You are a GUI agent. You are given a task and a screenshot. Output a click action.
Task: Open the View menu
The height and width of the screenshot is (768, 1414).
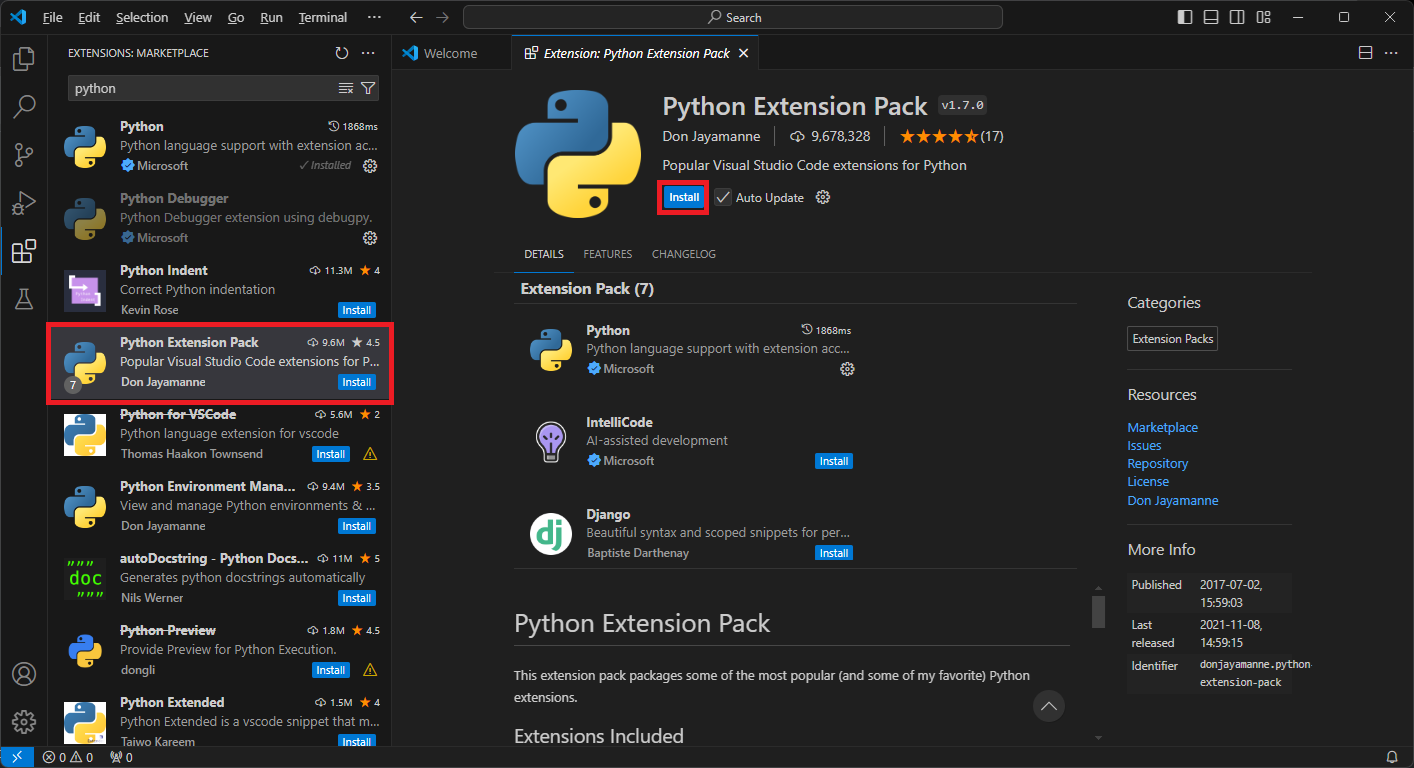point(198,17)
